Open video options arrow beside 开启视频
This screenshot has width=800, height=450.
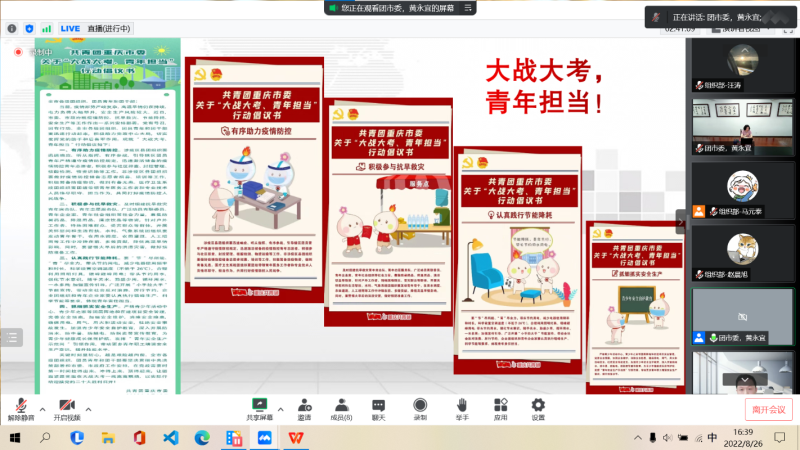point(88,409)
